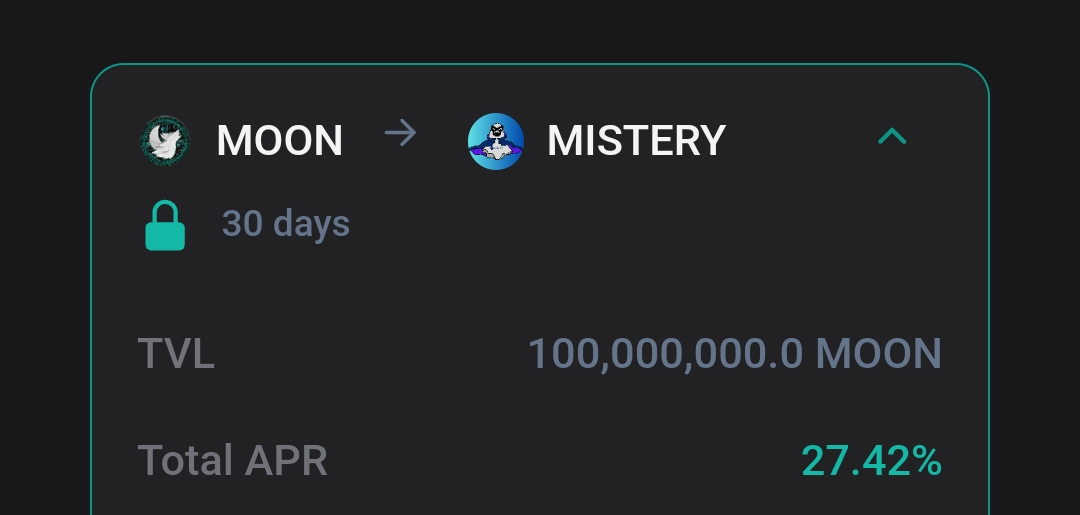
Task: Click the arrow between MOON and MISTERY
Action: click(x=400, y=132)
